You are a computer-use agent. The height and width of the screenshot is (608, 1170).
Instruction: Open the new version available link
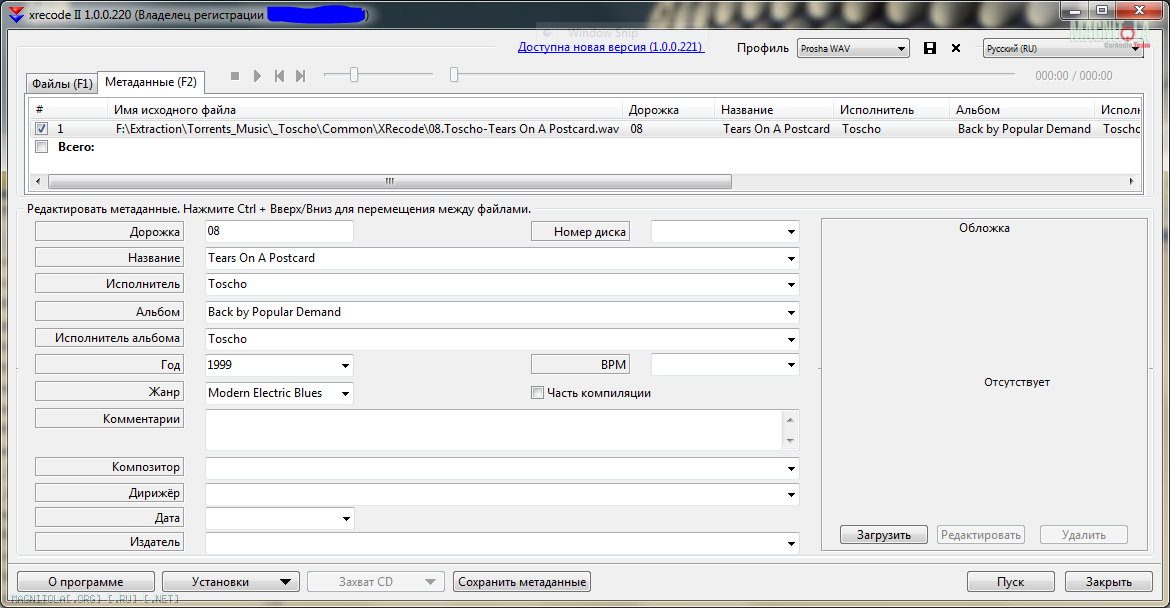tap(610, 47)
